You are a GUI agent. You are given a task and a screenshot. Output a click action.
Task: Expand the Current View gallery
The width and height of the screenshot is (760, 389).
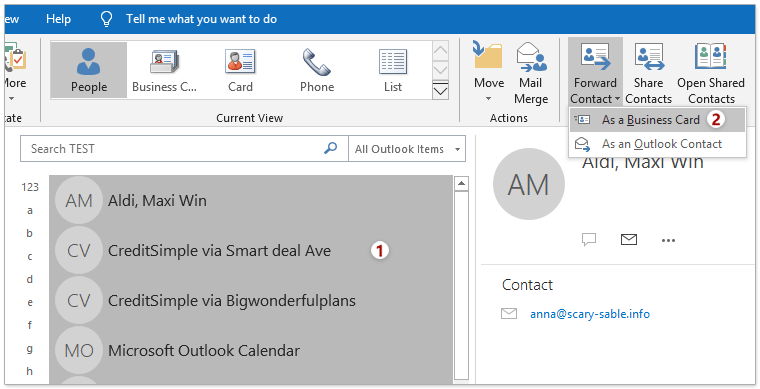440,90
